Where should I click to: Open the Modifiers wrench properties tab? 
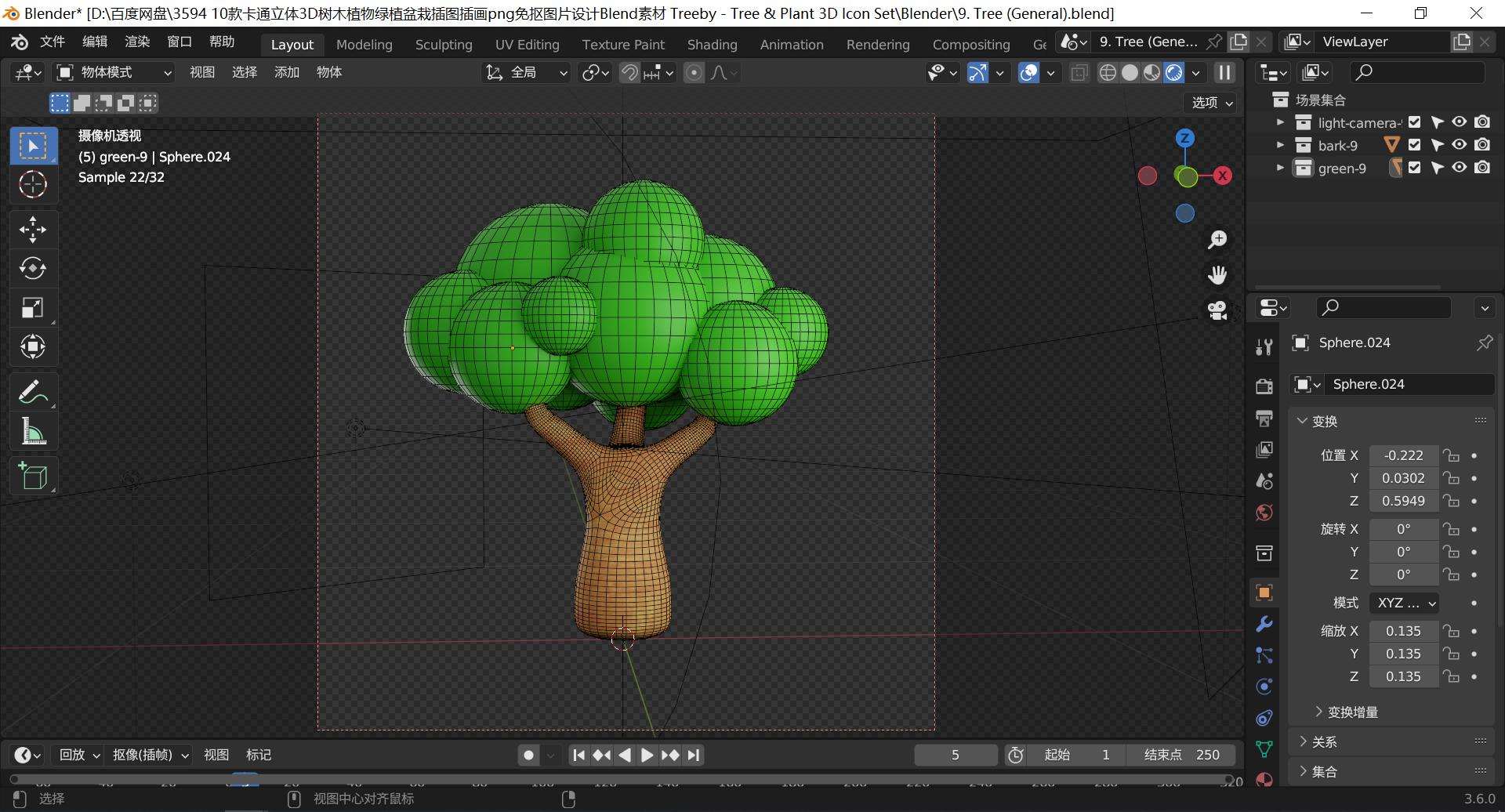pyautogui.click(x=1264, y=624)
